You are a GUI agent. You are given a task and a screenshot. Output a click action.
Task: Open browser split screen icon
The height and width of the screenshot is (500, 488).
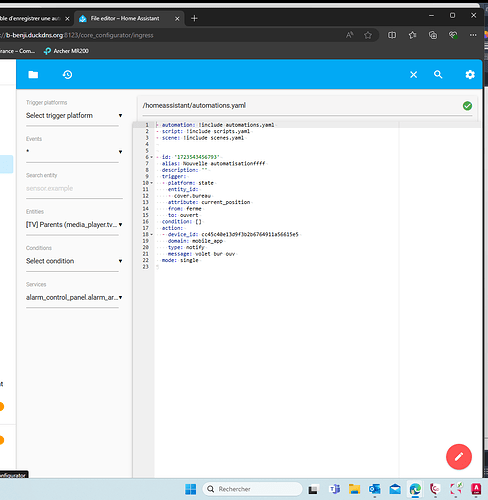pos(392,35)
